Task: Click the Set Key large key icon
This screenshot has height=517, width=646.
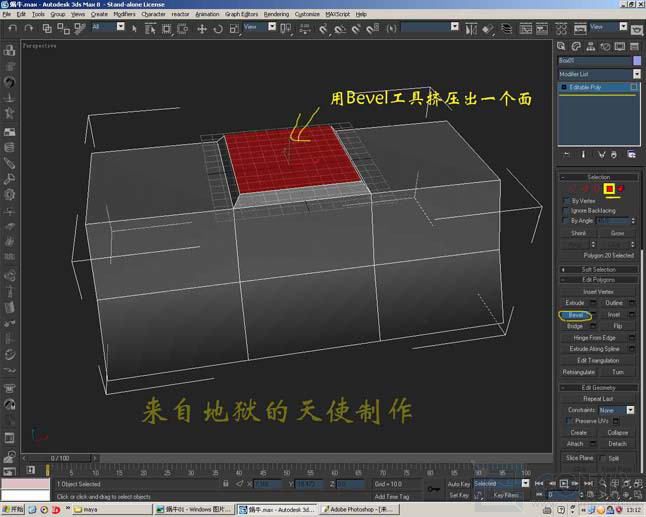Action: (433, 489)
